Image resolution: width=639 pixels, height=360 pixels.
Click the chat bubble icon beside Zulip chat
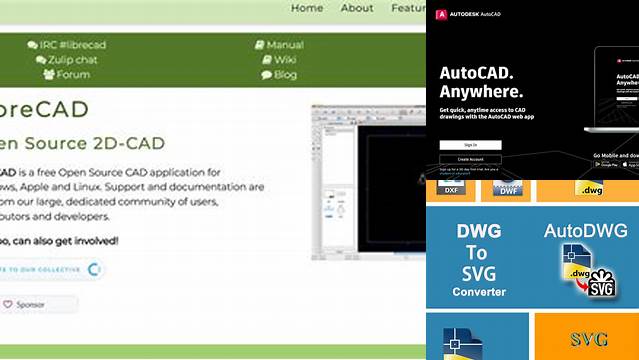click(x=41, y=60)
